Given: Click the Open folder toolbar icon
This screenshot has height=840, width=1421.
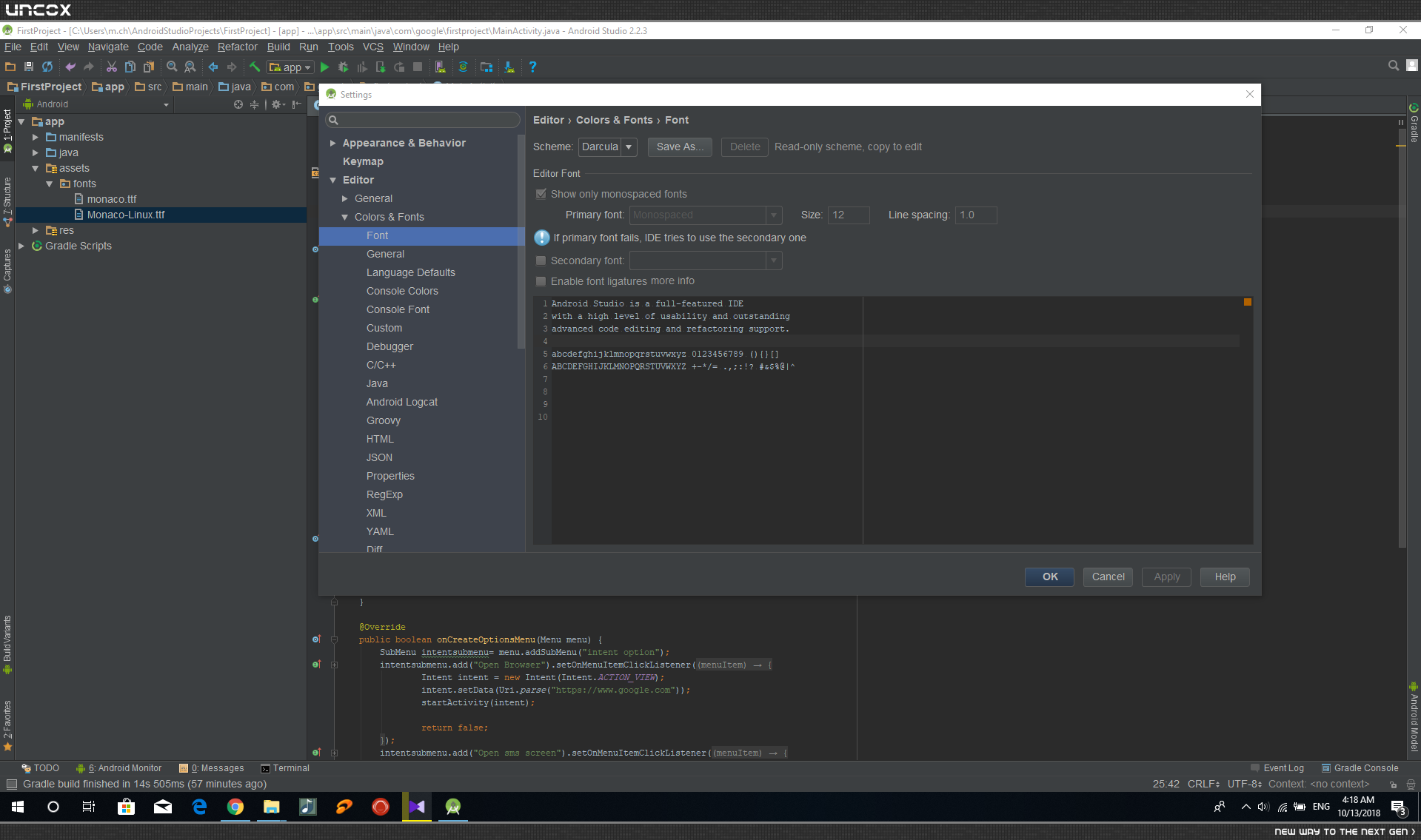Looking at the screenshot, I should [x=10, y=67].
